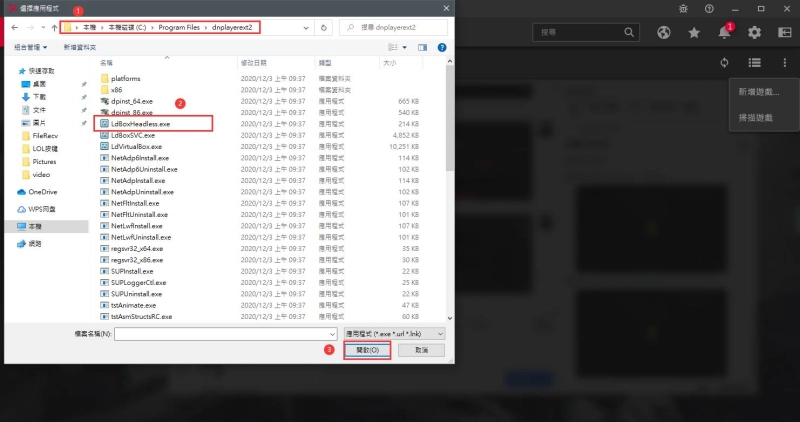Open FileRecv folder in navigation pane
The height and width of the screenshot is (422, 800).
[40, 136]
